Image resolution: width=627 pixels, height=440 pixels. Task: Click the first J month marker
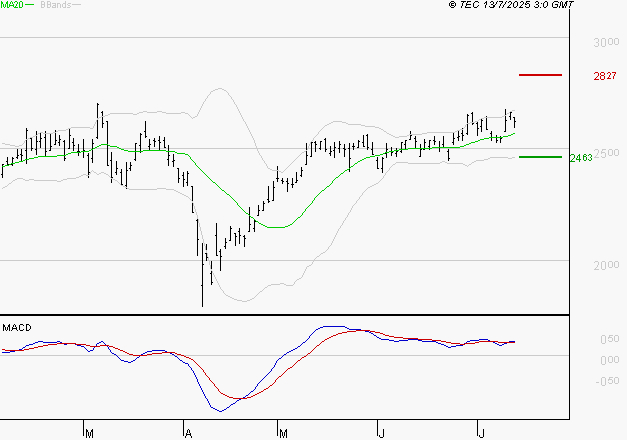pyautogui.click(x=381, y=434)
